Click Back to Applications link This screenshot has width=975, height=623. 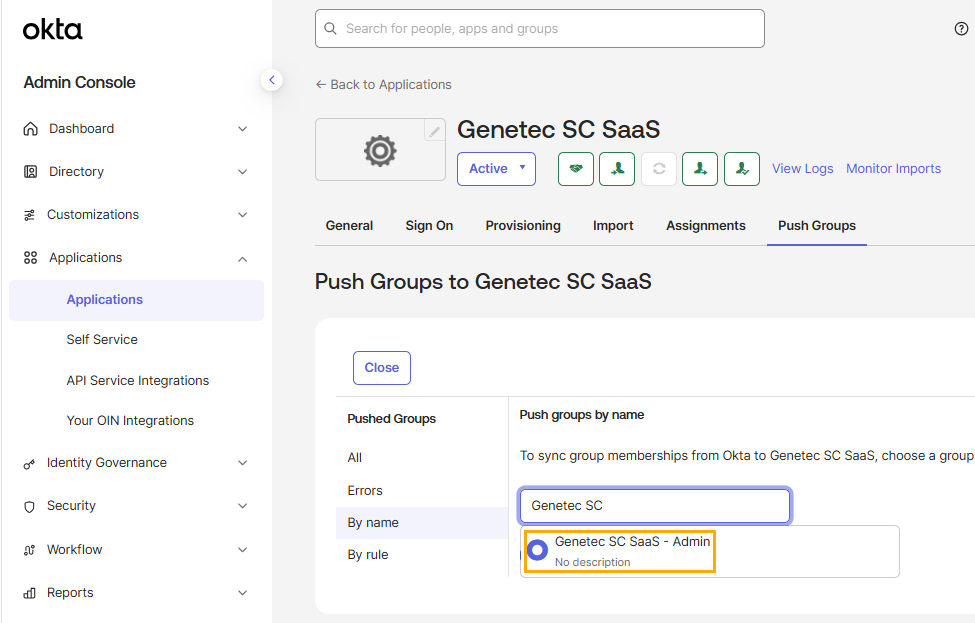(384, 85)
